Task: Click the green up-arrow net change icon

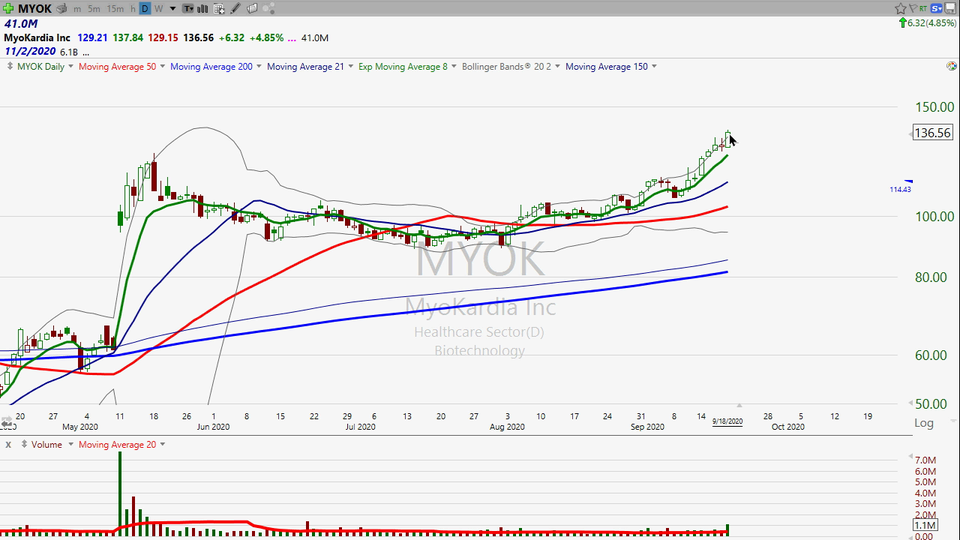Action: 902,23
